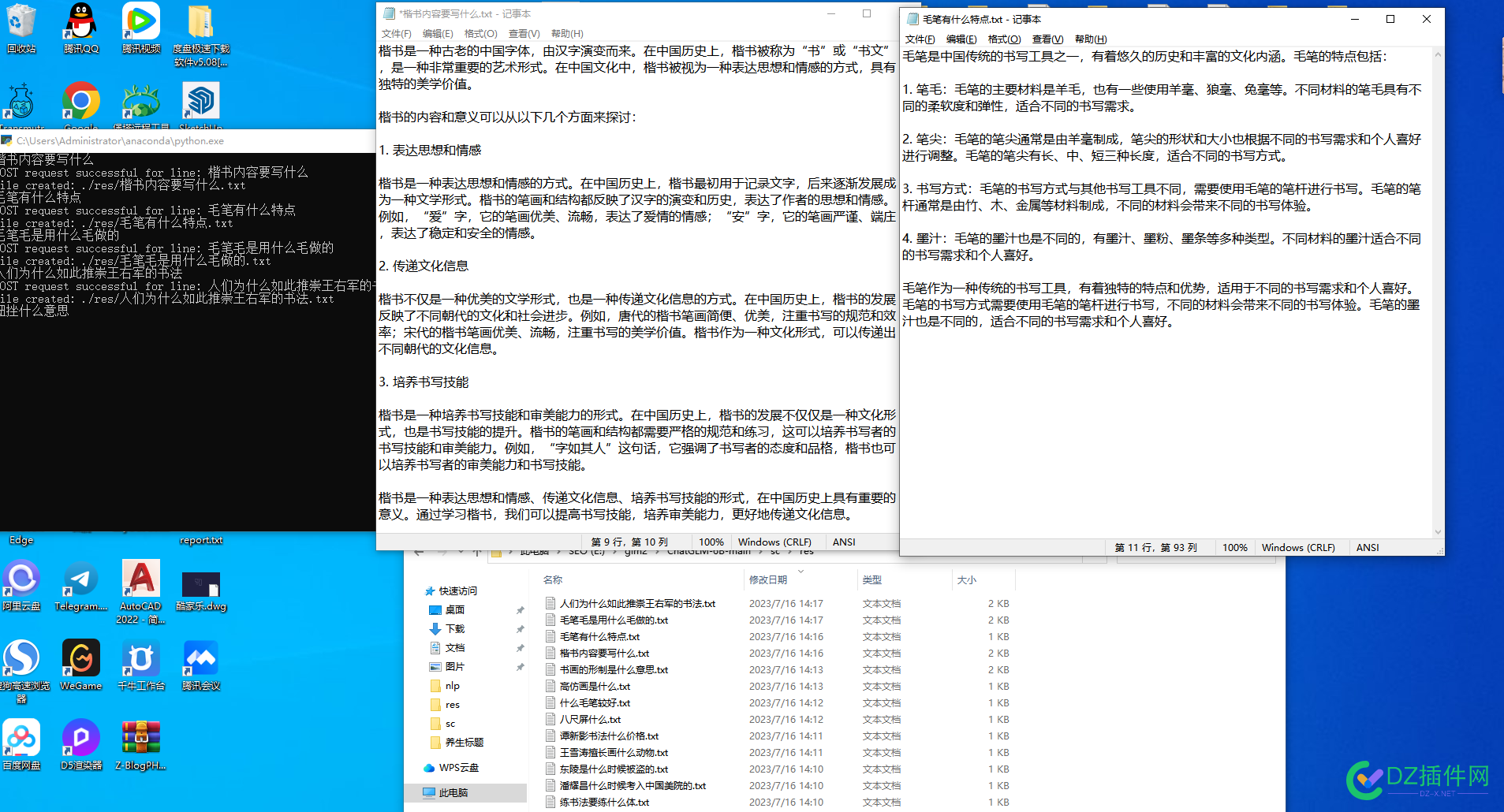Open the Z-BlogPHP archive on desktop

pyautogui.click(x=141, y=744)
